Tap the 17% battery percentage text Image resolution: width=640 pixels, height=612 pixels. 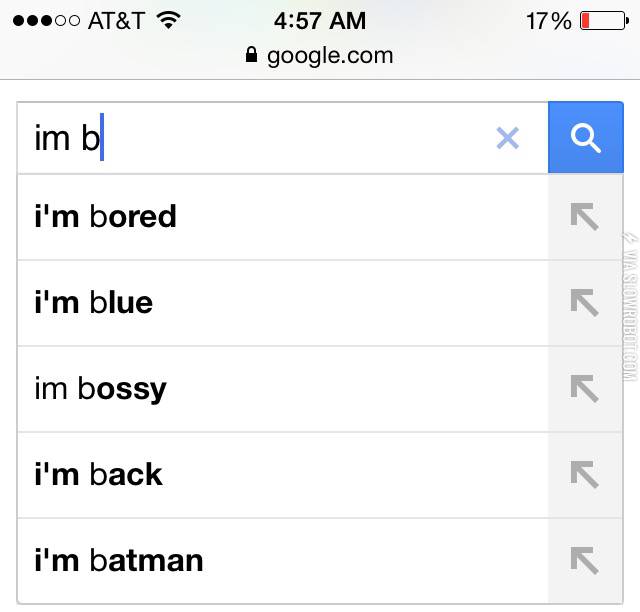tap(548, 21)
